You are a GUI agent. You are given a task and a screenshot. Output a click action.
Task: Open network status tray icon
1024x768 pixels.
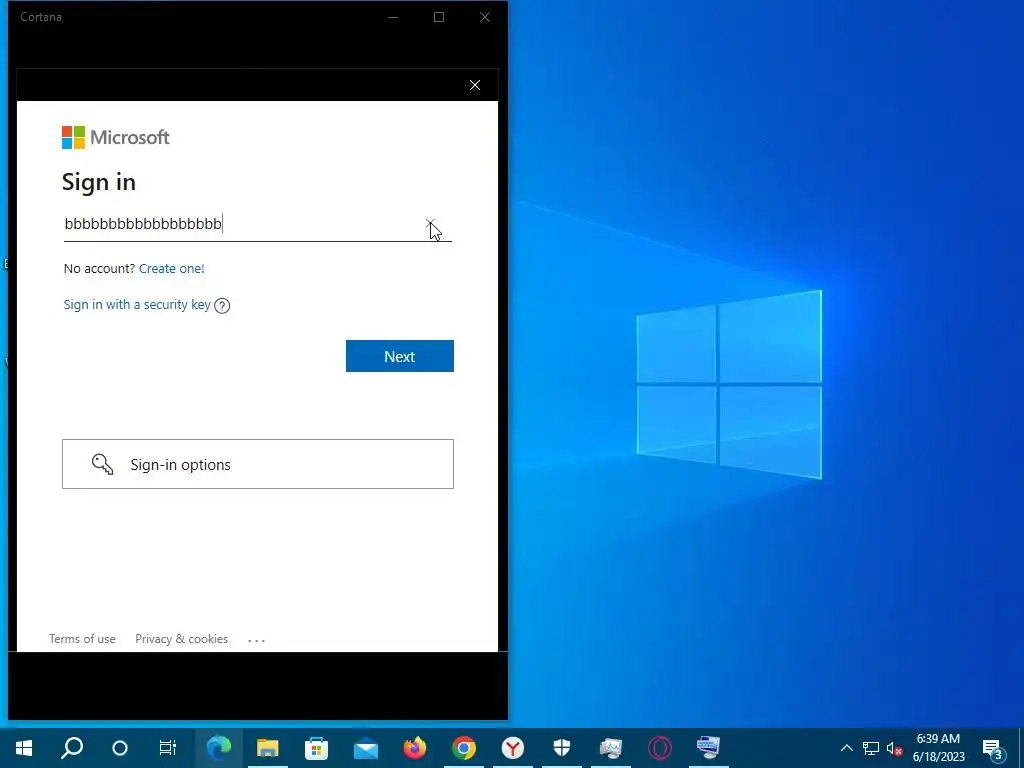point(871,748)
